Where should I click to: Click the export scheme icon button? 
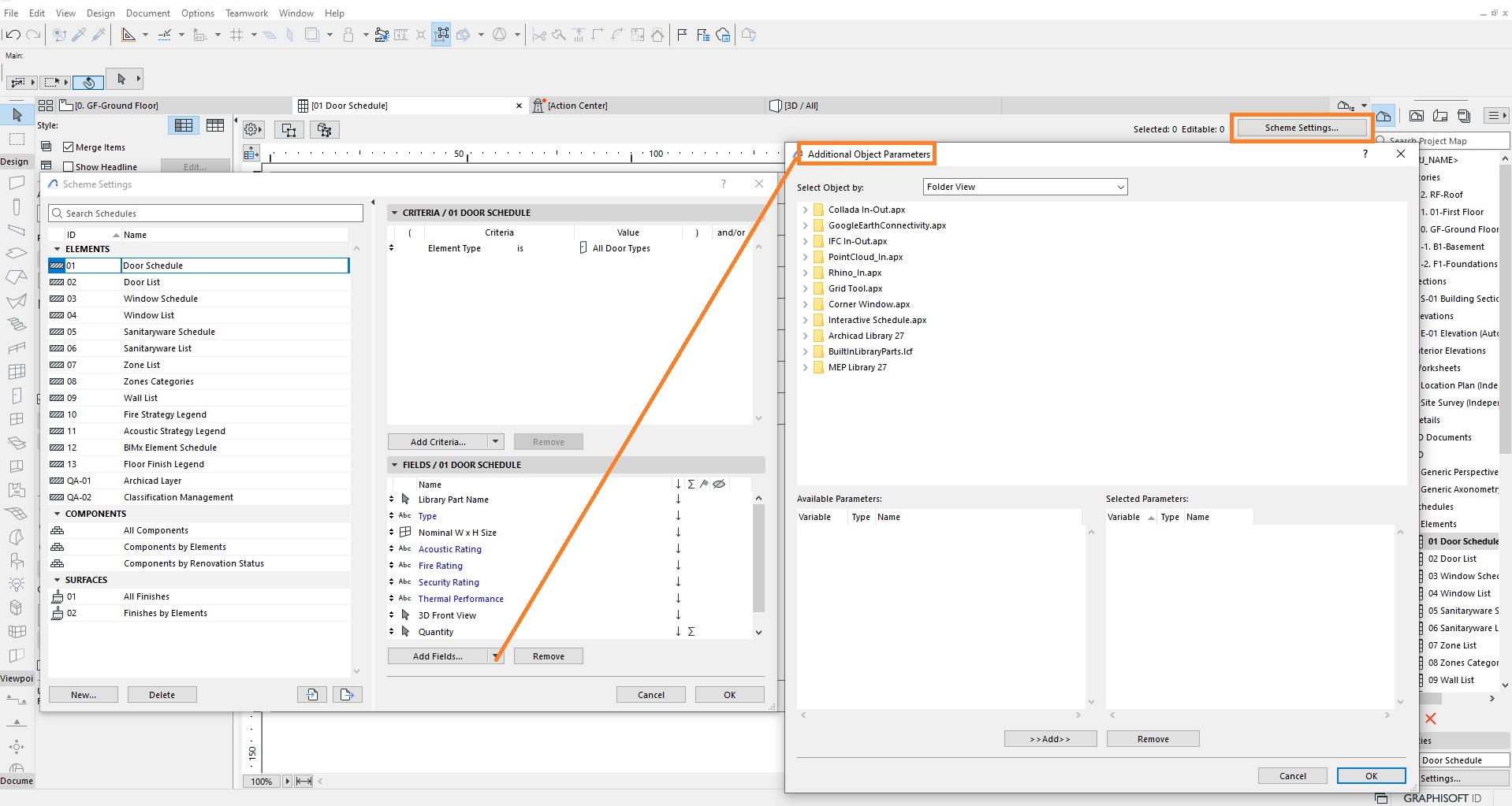[x=347, y=694]
